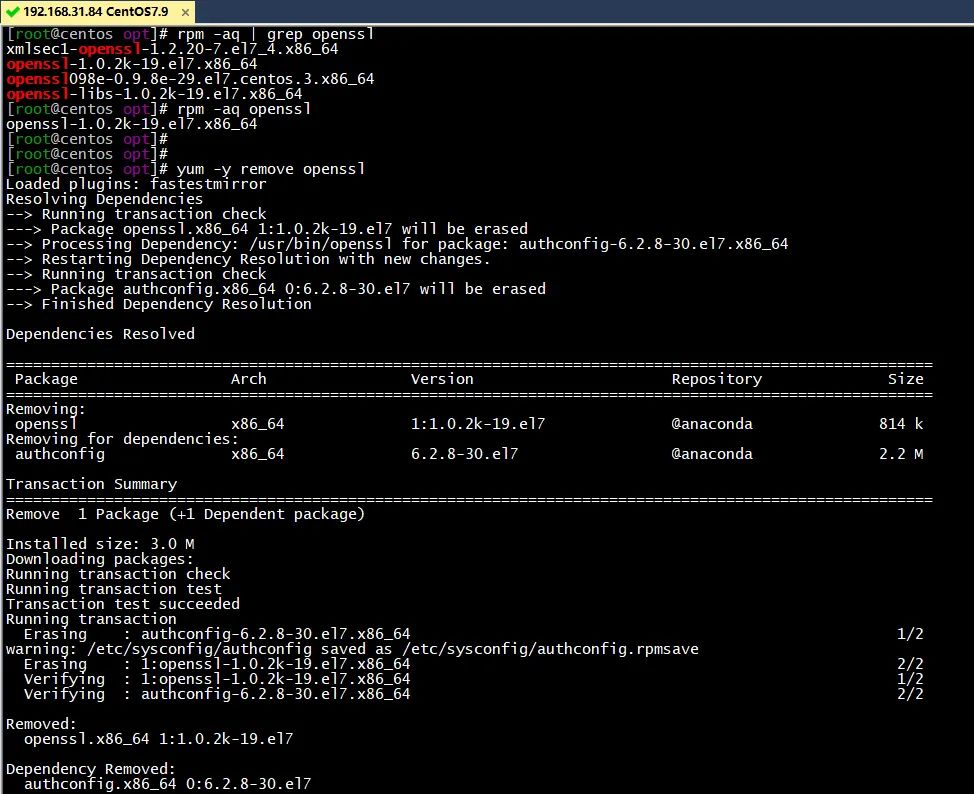Image resolution: width=974 pixels, height=794 pixels.
Task: Click the 'Repository' column header
Action: (x=717, y=379)
